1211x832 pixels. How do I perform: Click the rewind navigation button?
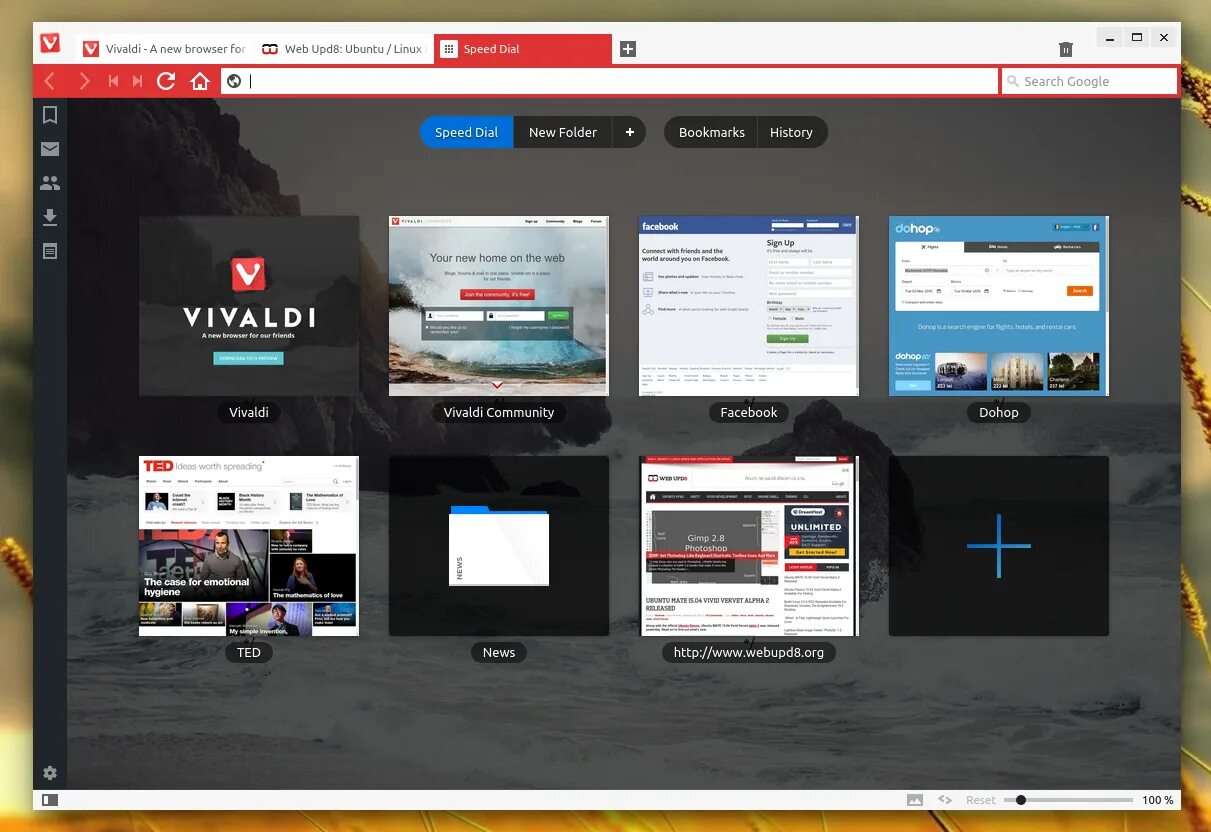pyautogui.click(x=114, y=81)
